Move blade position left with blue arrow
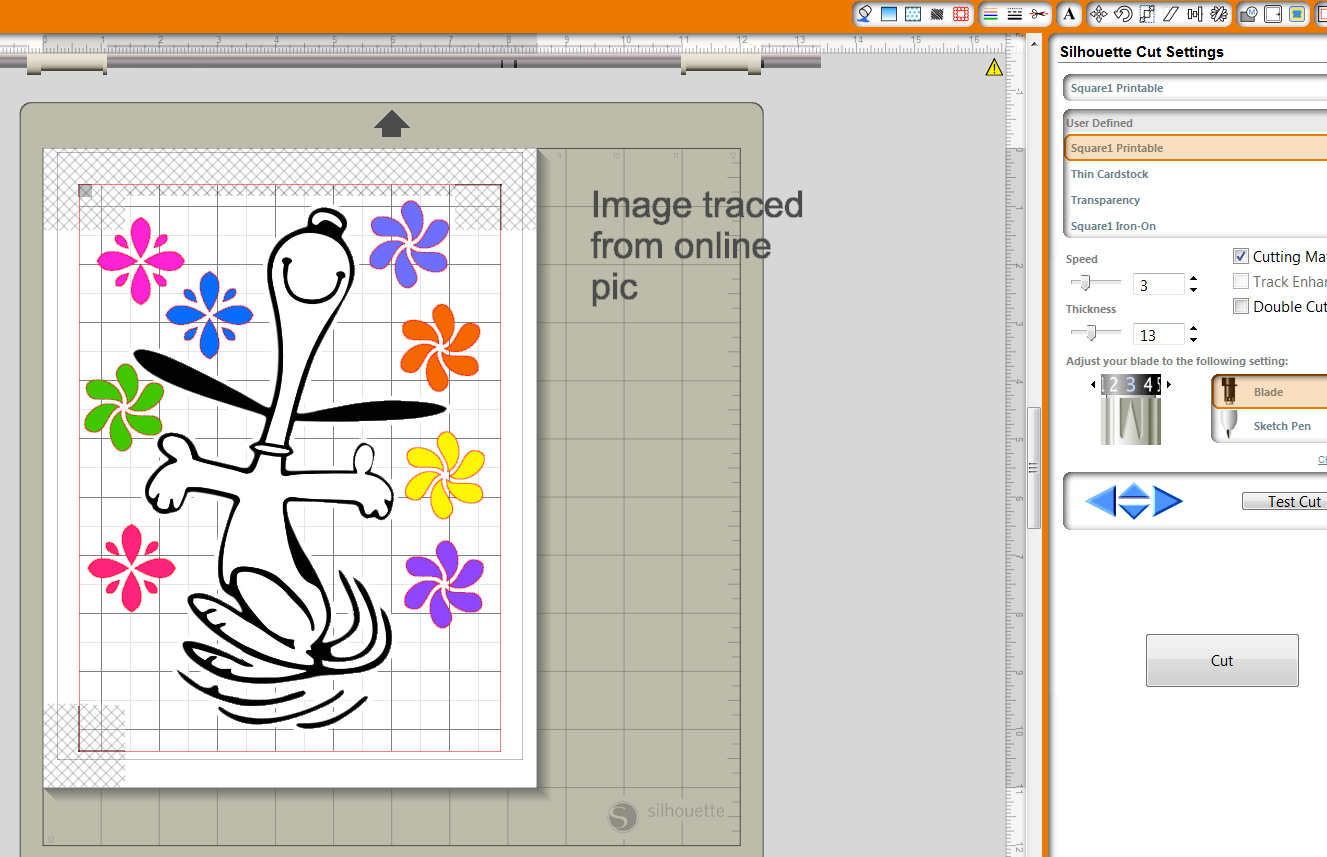 [1100, 501]
